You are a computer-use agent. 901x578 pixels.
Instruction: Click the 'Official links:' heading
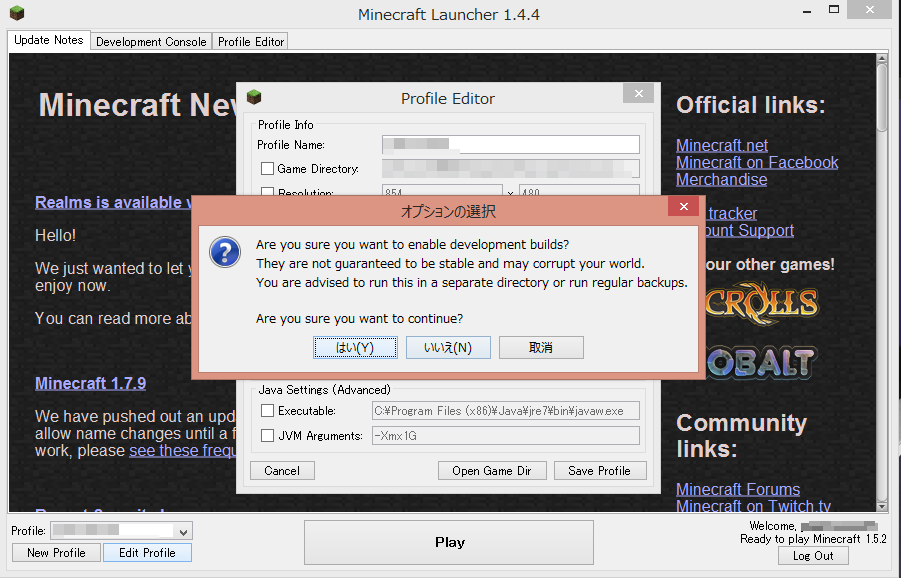pyautogui.click(x=750, y=105)
